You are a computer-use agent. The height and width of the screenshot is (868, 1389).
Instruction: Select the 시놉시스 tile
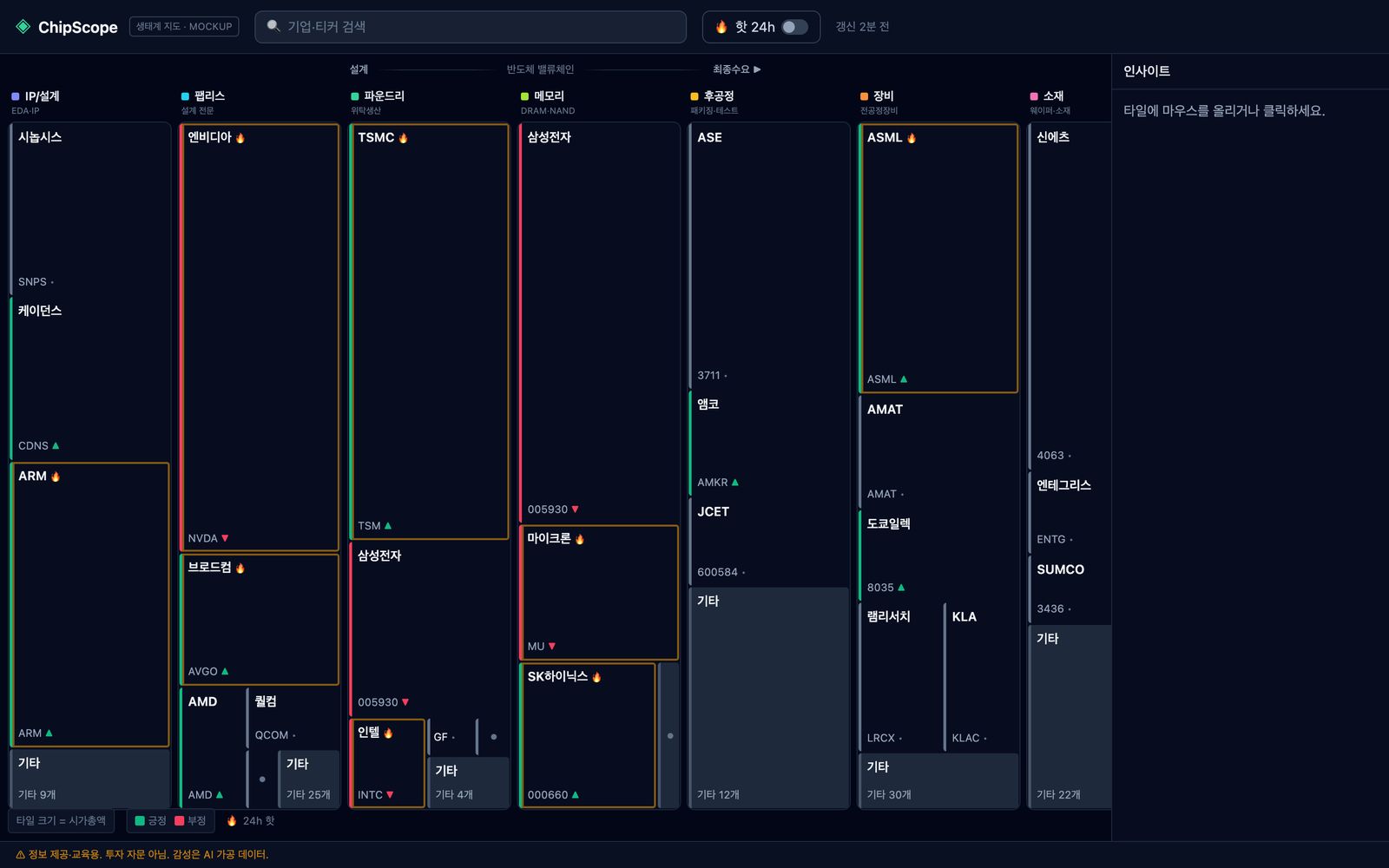pyautogui.click(x=90, y=209)
